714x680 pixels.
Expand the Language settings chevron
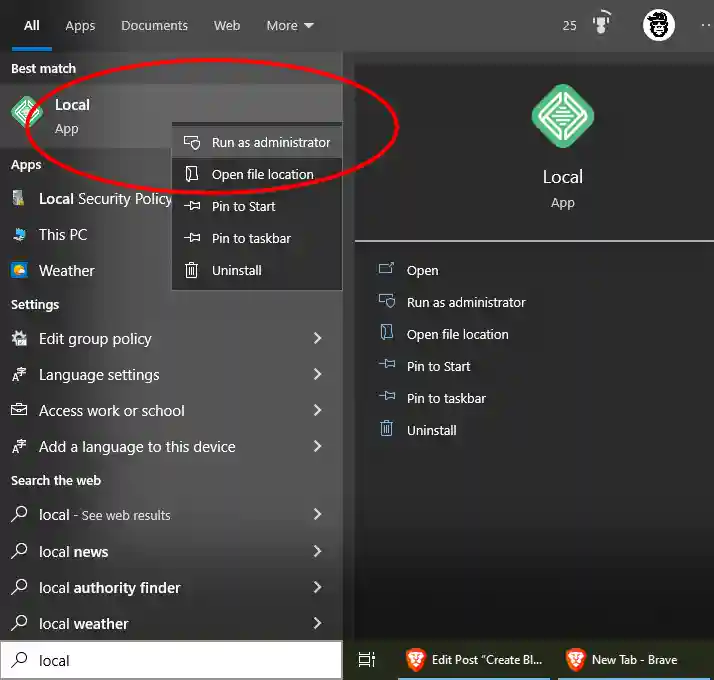(317, 374)
